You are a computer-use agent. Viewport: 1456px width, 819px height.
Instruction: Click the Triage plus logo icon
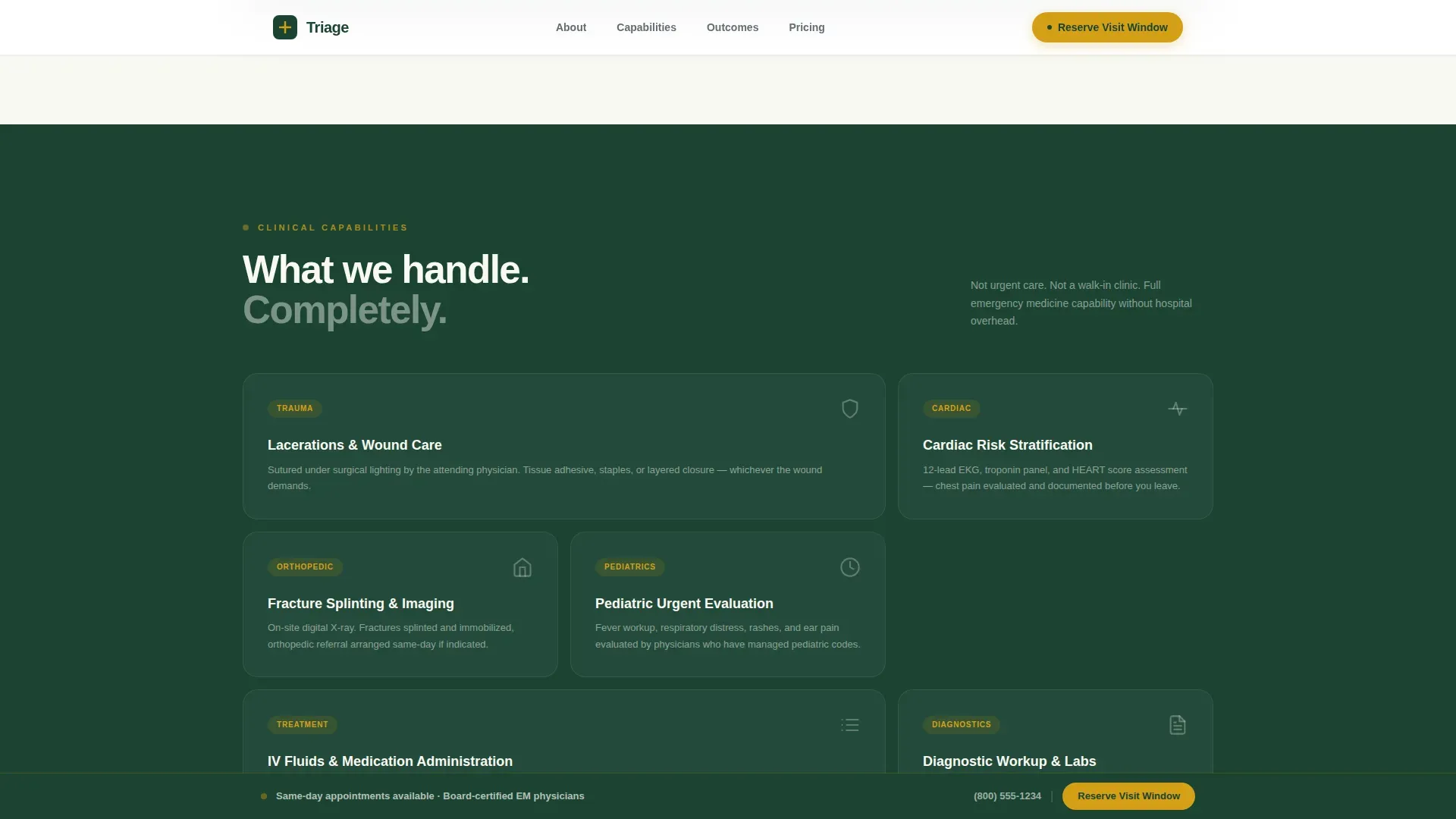click(285, 27)
